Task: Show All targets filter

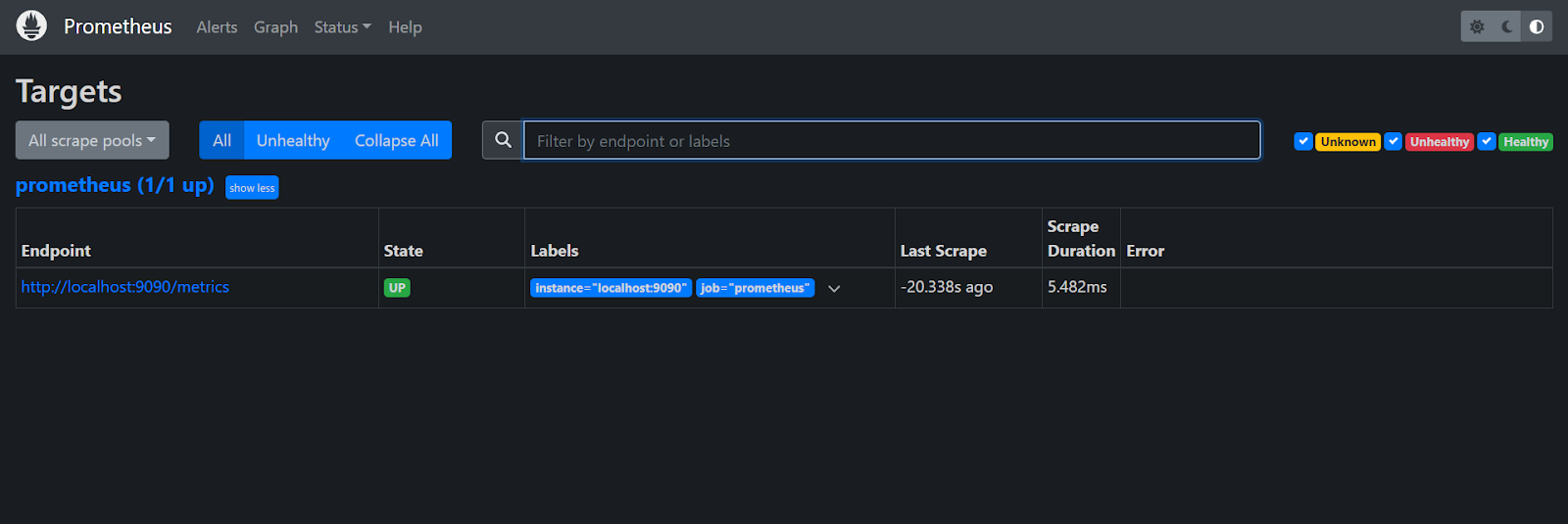Action: 221,140
